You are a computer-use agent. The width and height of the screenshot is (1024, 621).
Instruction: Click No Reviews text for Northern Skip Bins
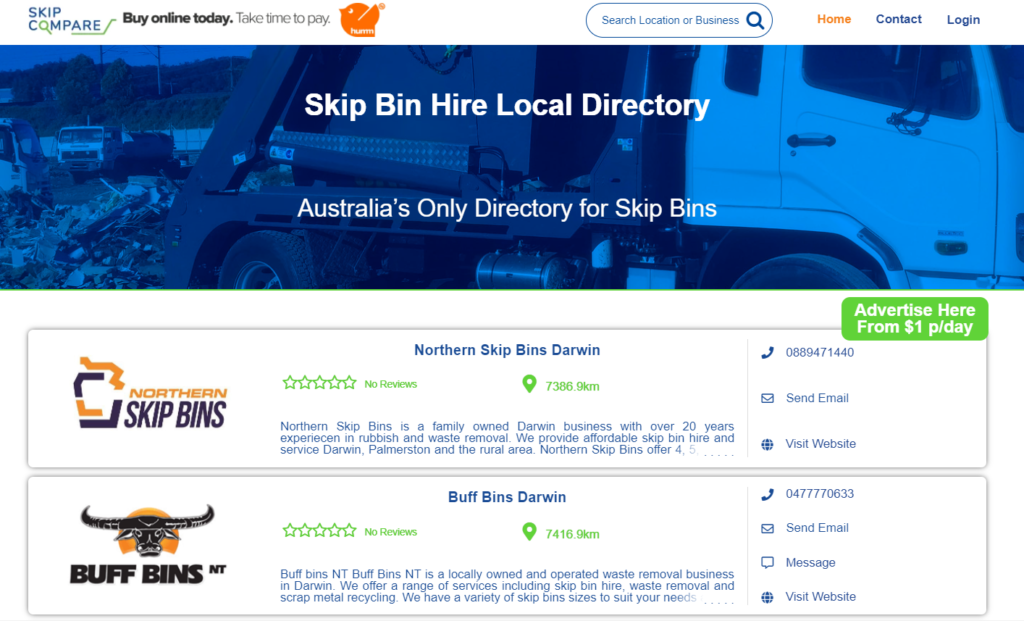pos(391,384)
